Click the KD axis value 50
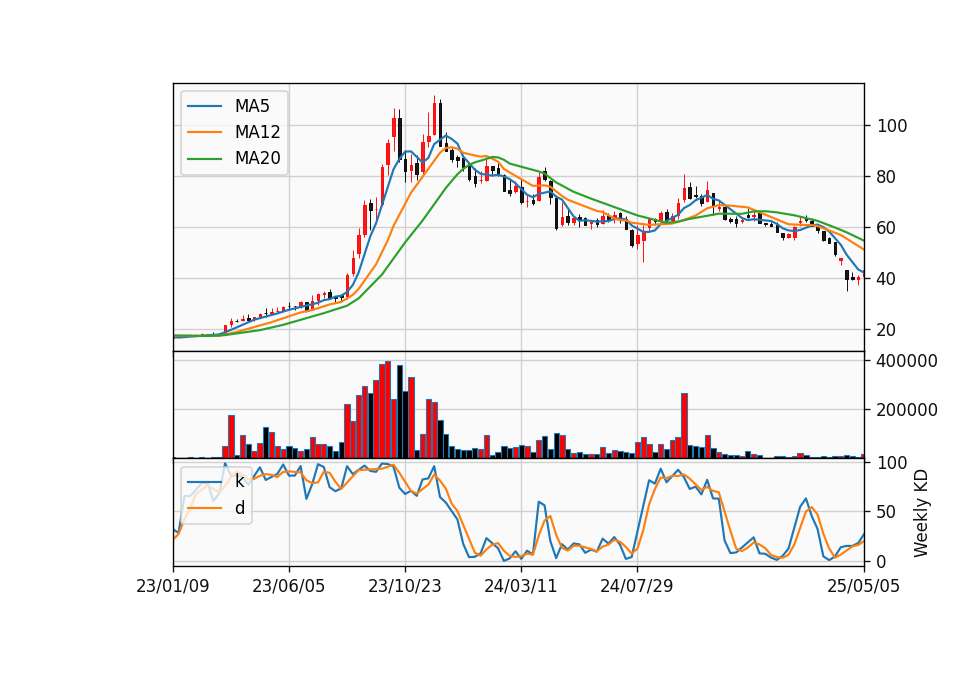Screen dimensions: 960x690 point(886,512)
